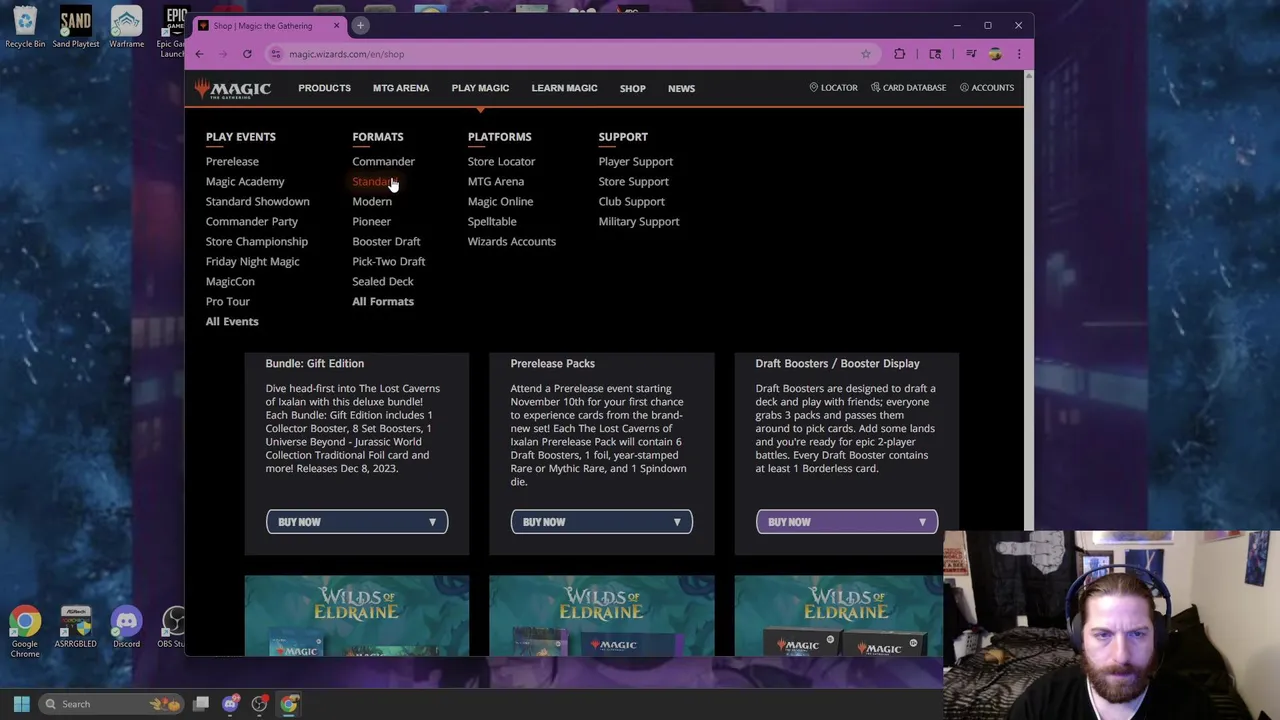The width and height of the screenshot is (1280, 720).
Task: Open Store Championship link
Action: coord(256,241)
